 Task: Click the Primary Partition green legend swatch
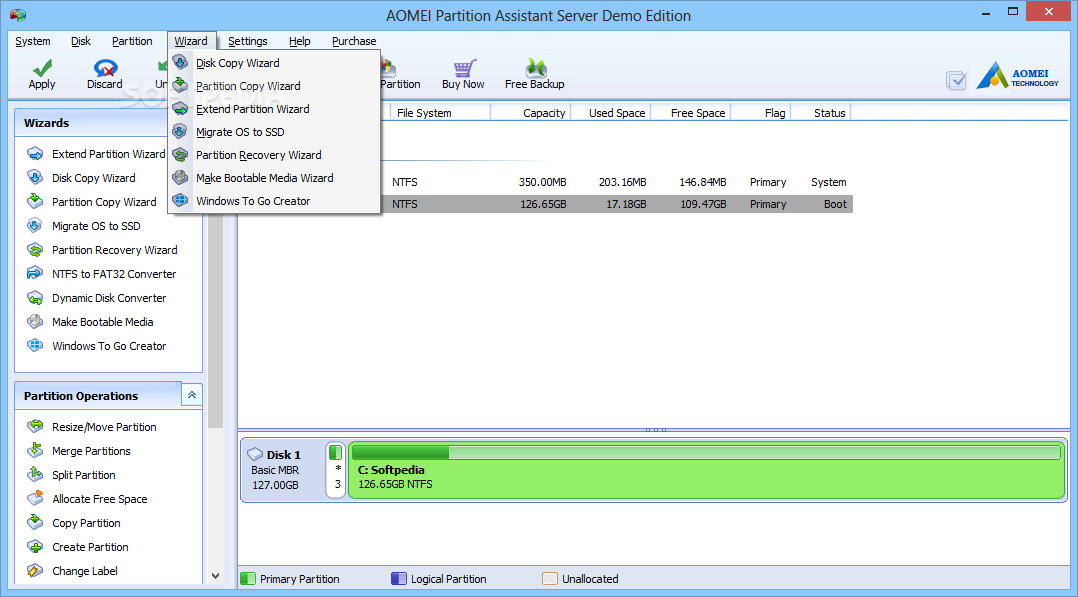[x=248, y=579]
